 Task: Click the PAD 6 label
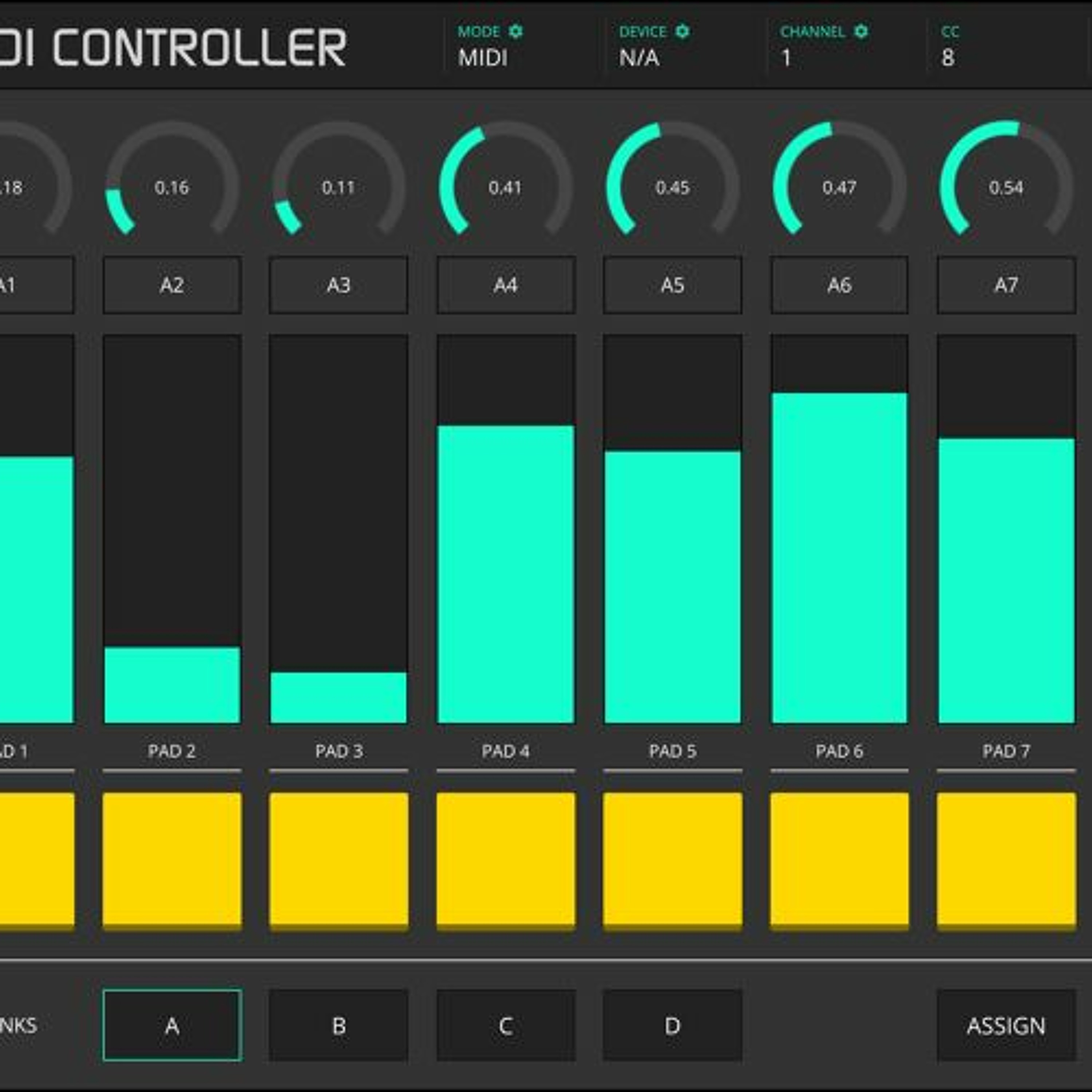point(839,751)
